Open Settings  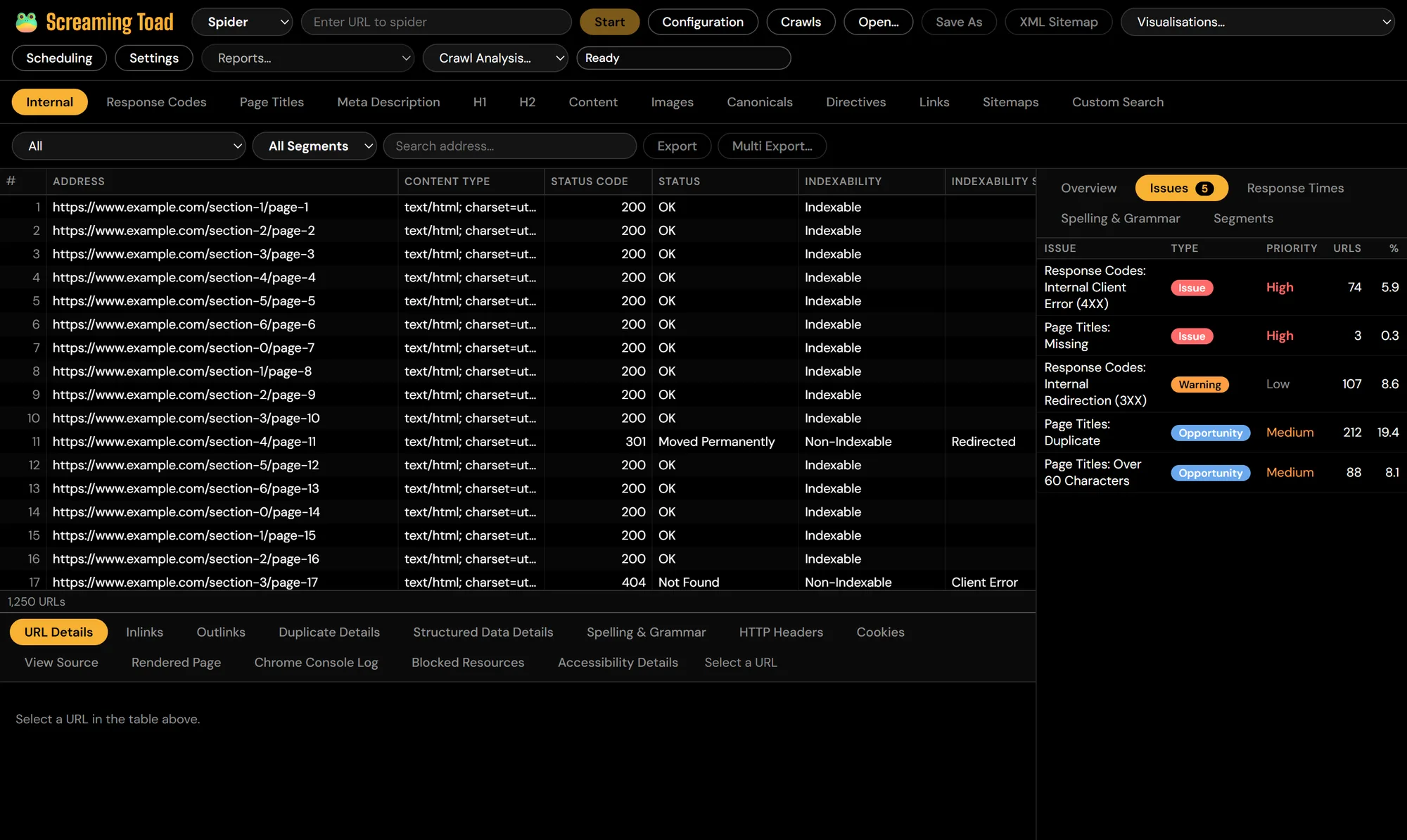[154, 58]
